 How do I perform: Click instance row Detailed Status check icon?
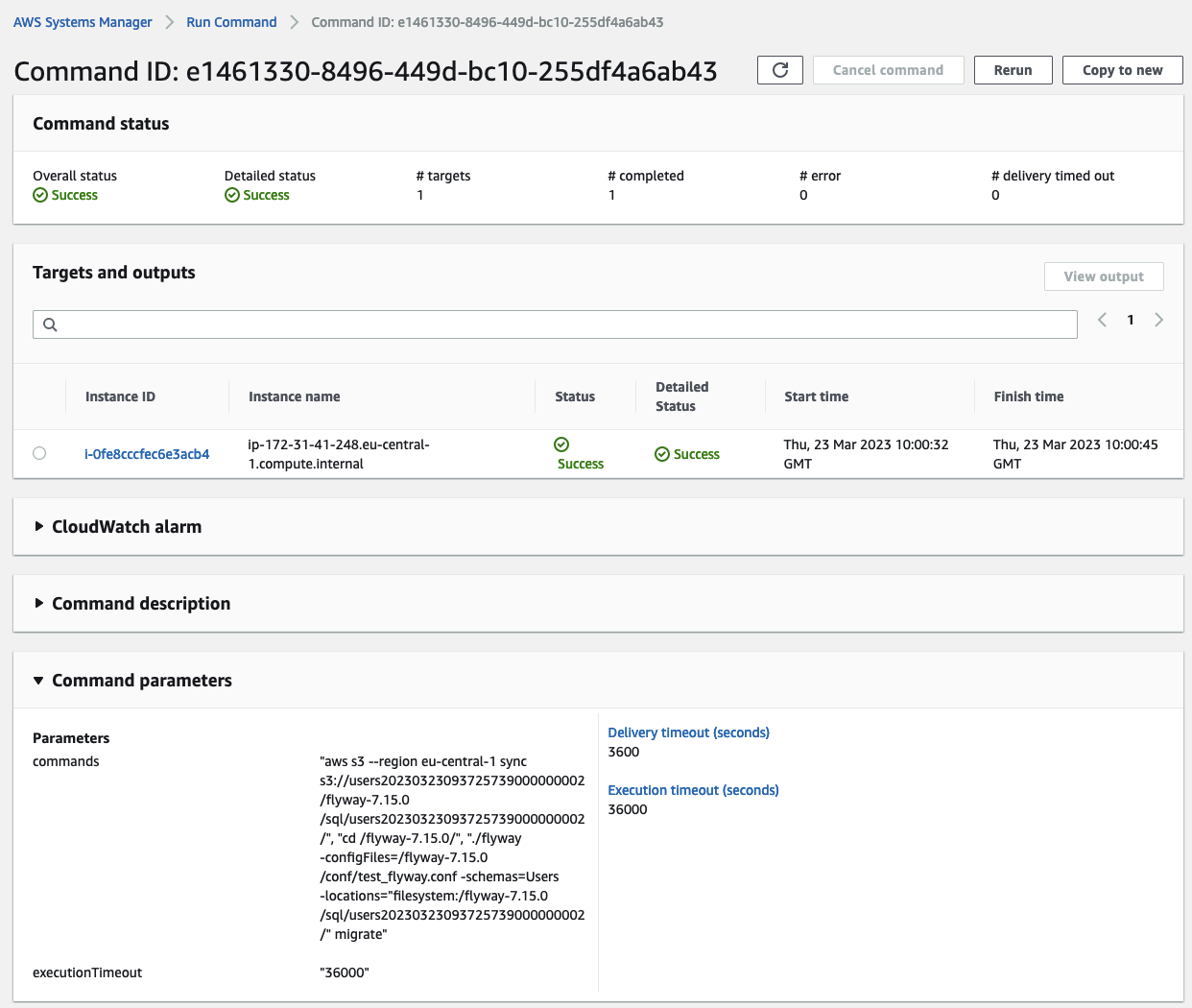point(662,454)
